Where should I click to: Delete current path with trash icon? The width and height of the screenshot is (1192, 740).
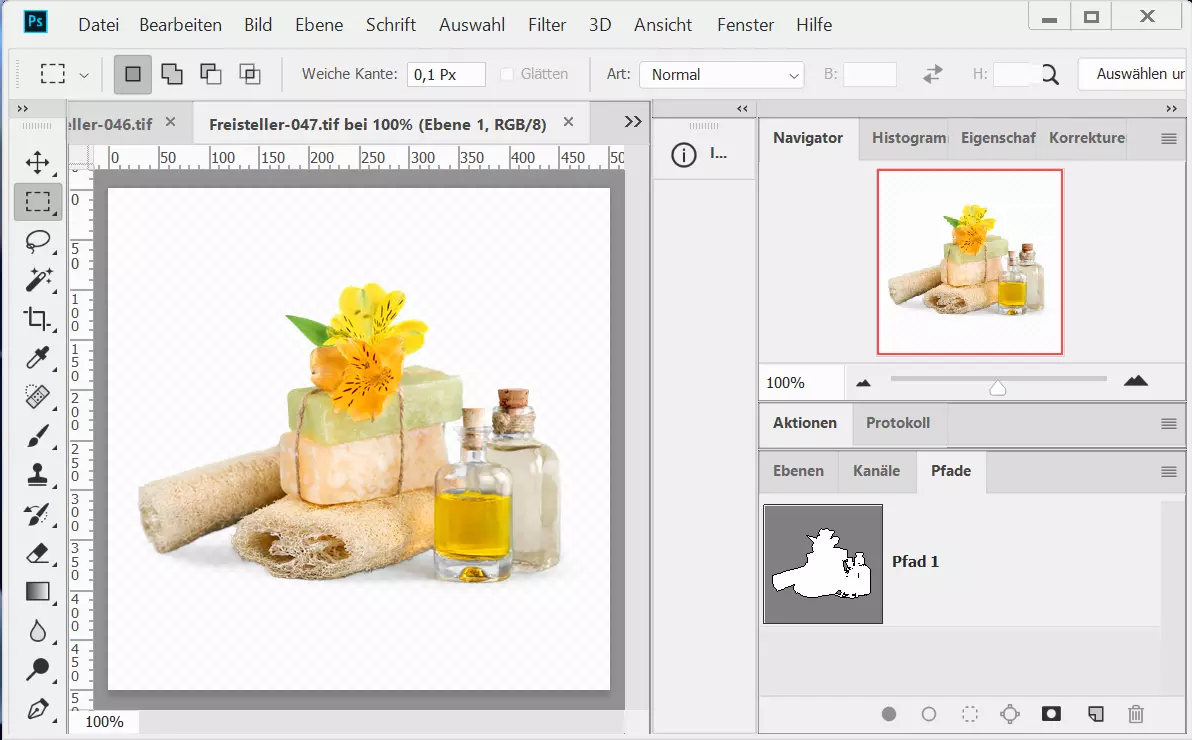[1135, 714]
